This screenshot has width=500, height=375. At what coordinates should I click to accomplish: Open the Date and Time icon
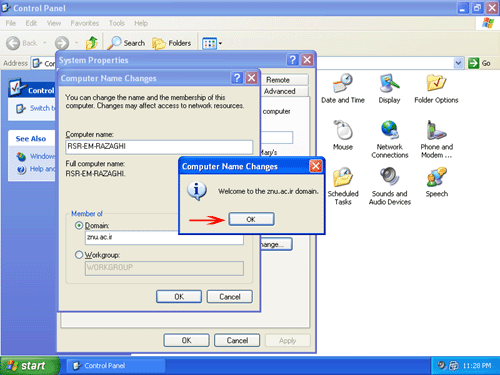coord(343,89)
